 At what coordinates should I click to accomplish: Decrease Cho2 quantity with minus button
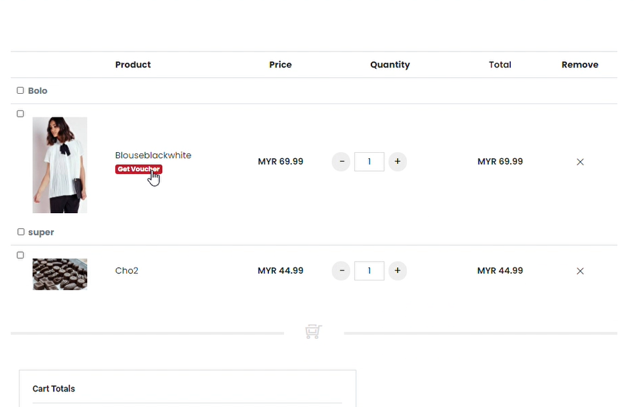[341, 271]
